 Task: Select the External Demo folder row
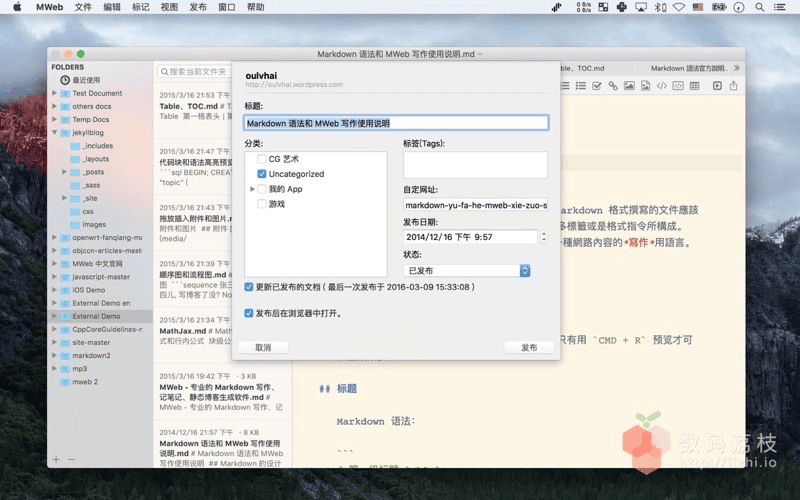tap(101, 316)
